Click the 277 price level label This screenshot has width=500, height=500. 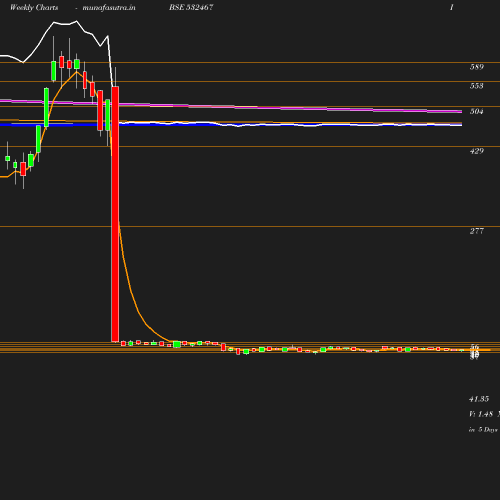tap(477, 231)
